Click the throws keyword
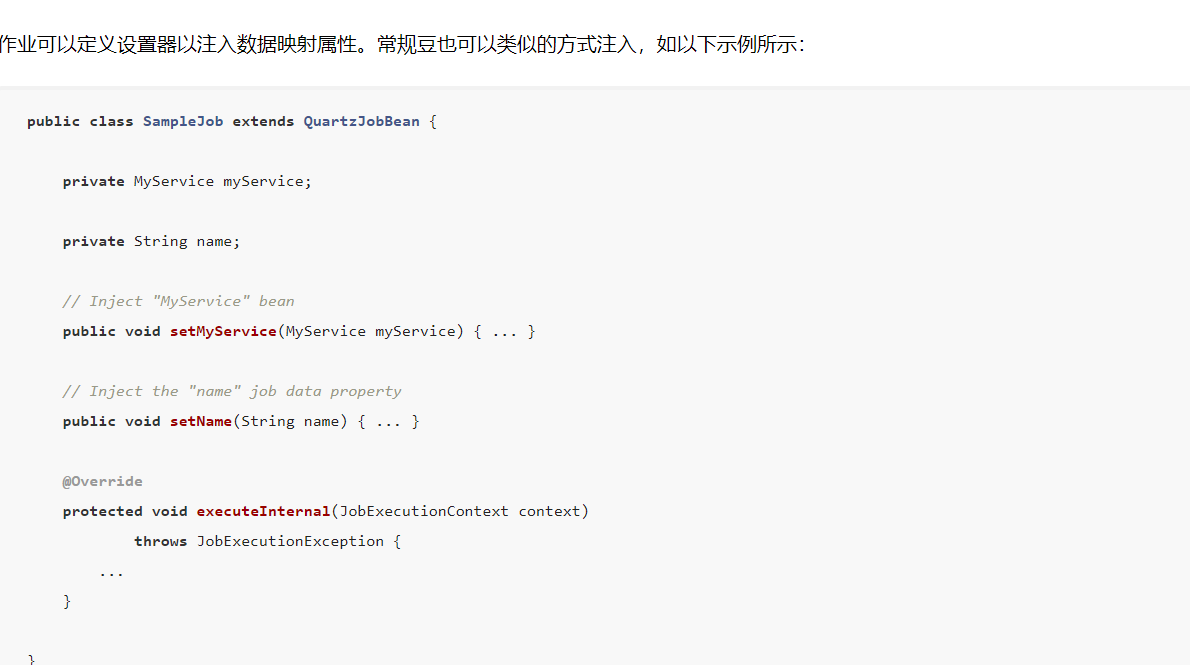 pyautogui.click(x=160, y=541)
